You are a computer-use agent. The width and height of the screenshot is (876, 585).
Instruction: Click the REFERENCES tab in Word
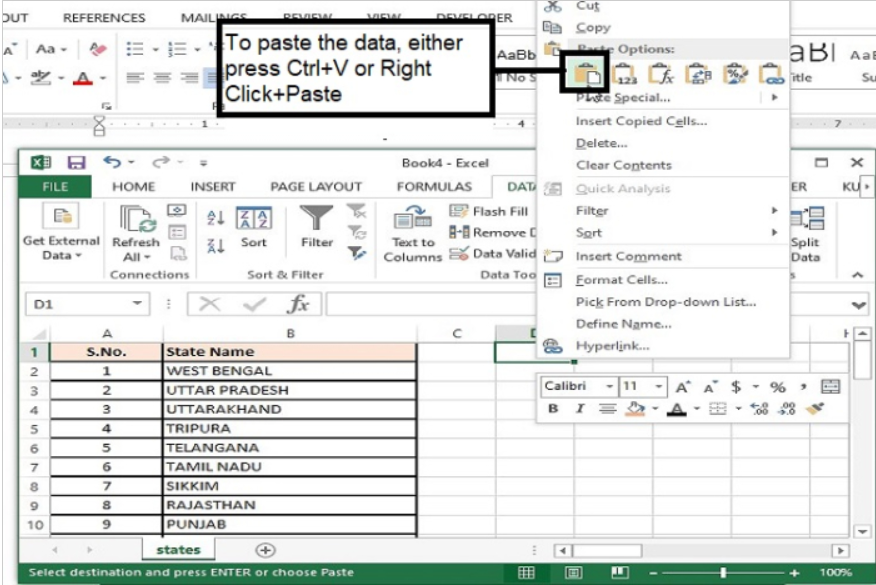[x=104, y=18]
